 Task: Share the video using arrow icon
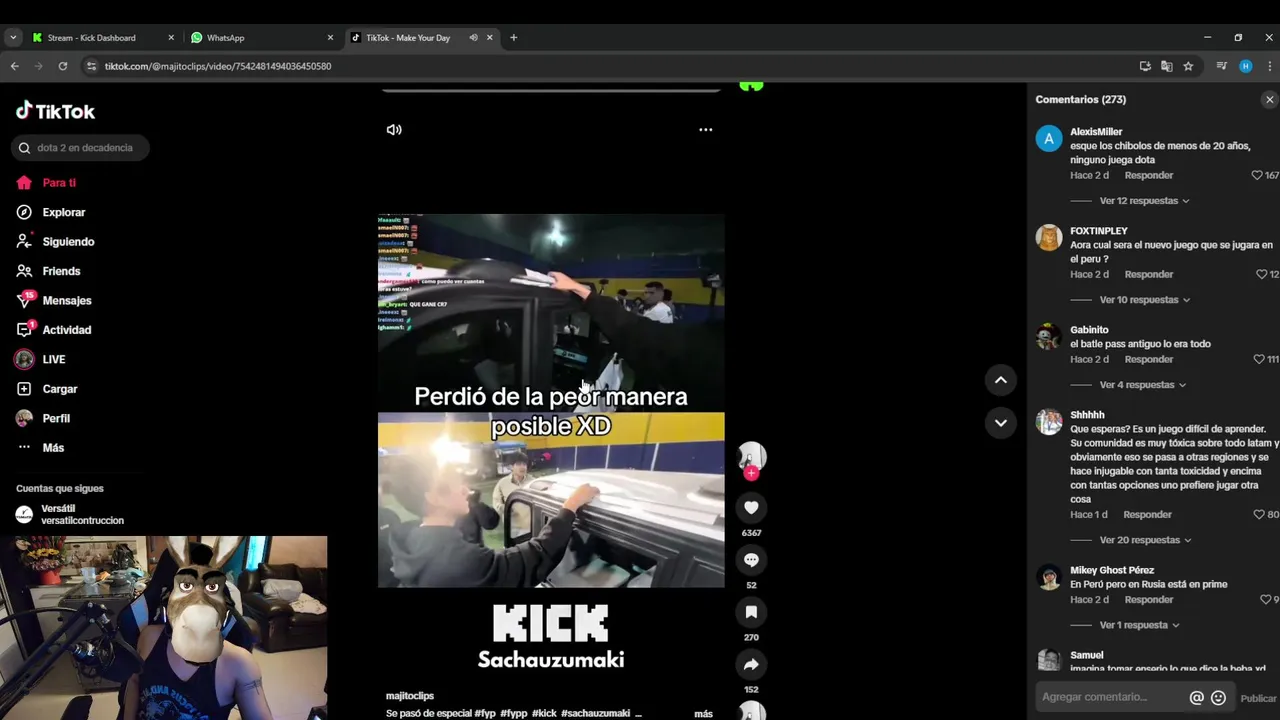coord(751,664)
